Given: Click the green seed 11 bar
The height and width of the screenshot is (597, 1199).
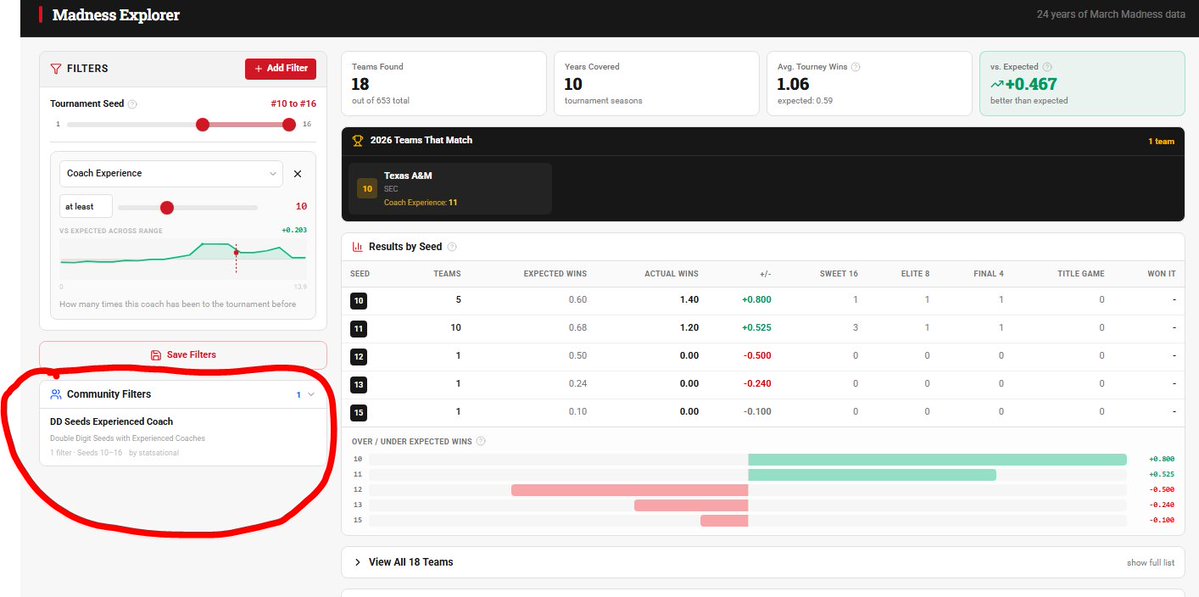Looking at the screenshot, I should [872, 475].
